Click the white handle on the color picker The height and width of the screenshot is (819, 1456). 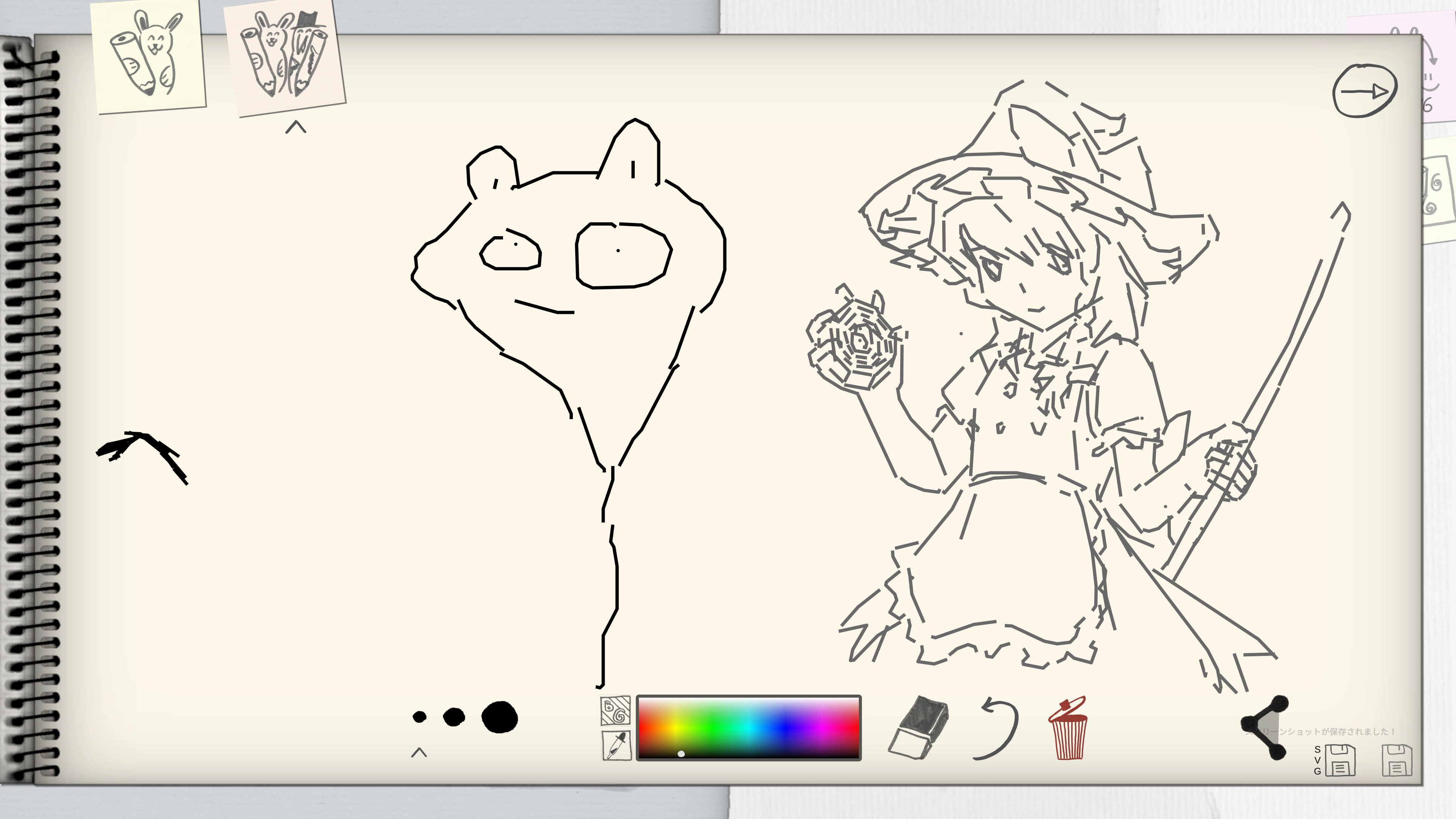pyautogui.click(x=681, y=754)
